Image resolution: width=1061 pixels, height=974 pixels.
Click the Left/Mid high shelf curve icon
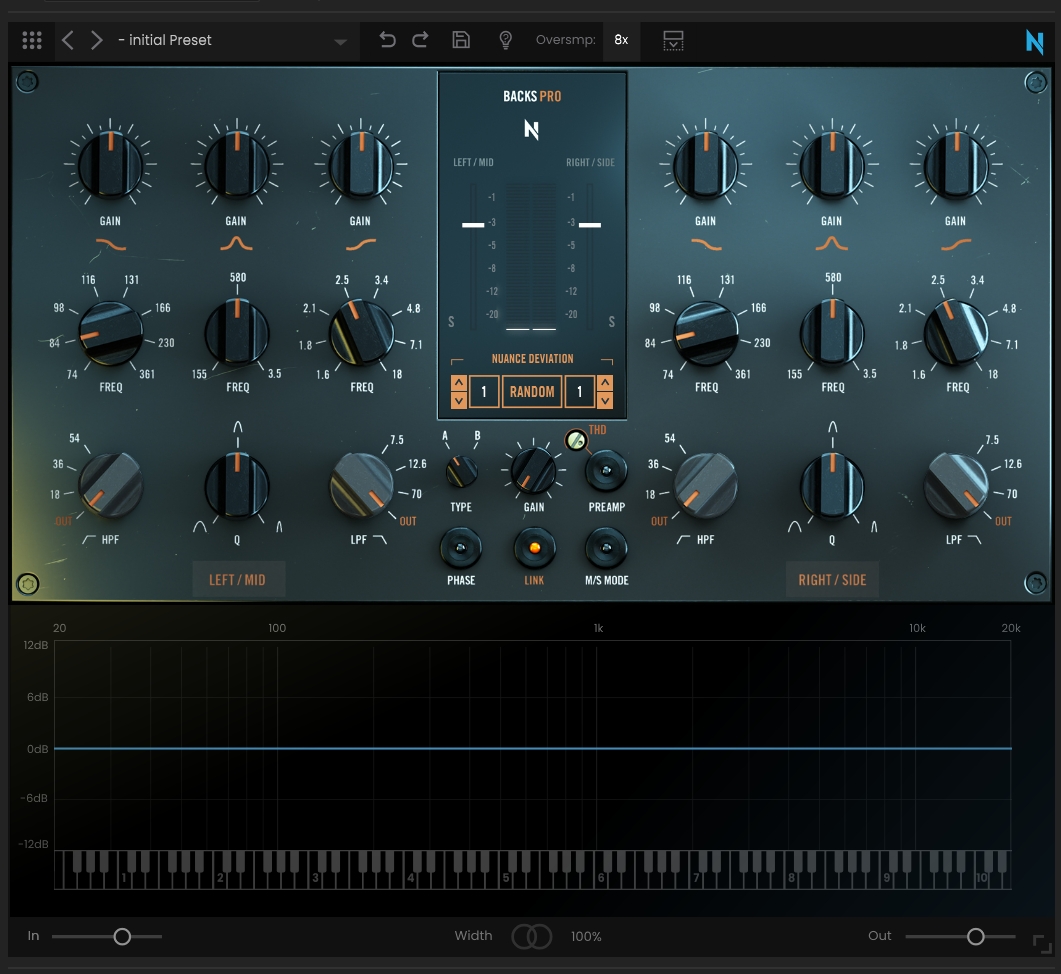tap(361, 244)
